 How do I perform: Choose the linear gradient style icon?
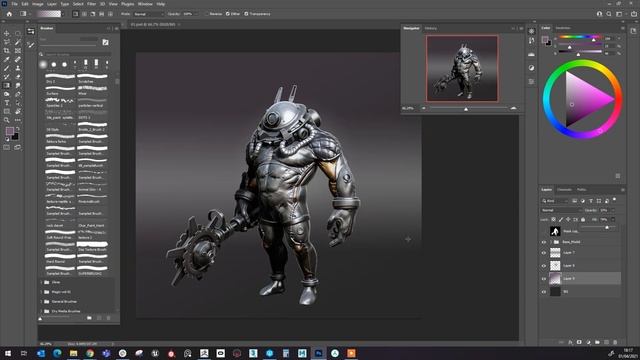click(76, 14)
